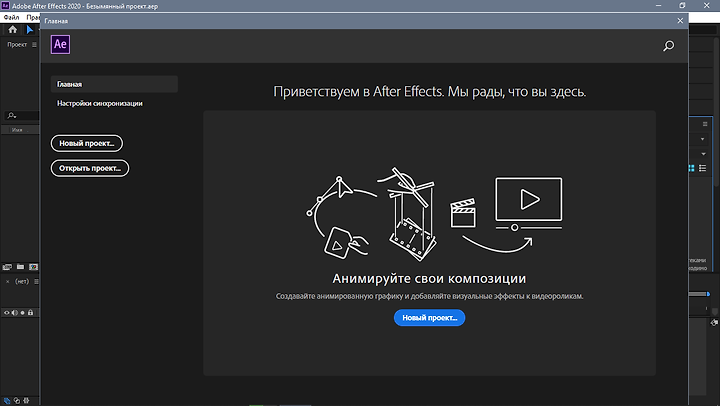Click the Проект panel tab

[x=17, y=45]
